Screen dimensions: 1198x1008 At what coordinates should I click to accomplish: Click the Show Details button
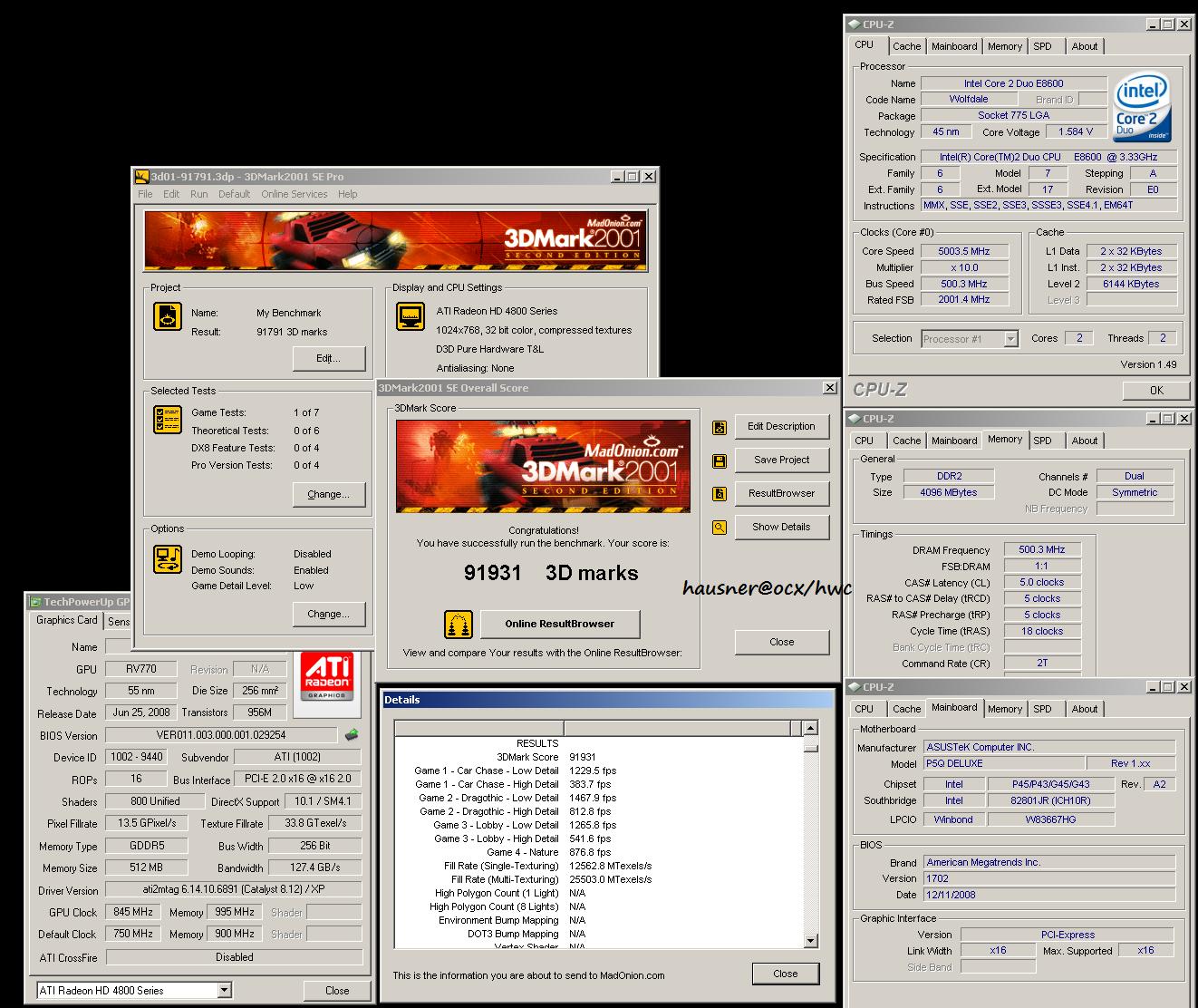[x=781, y=528]
